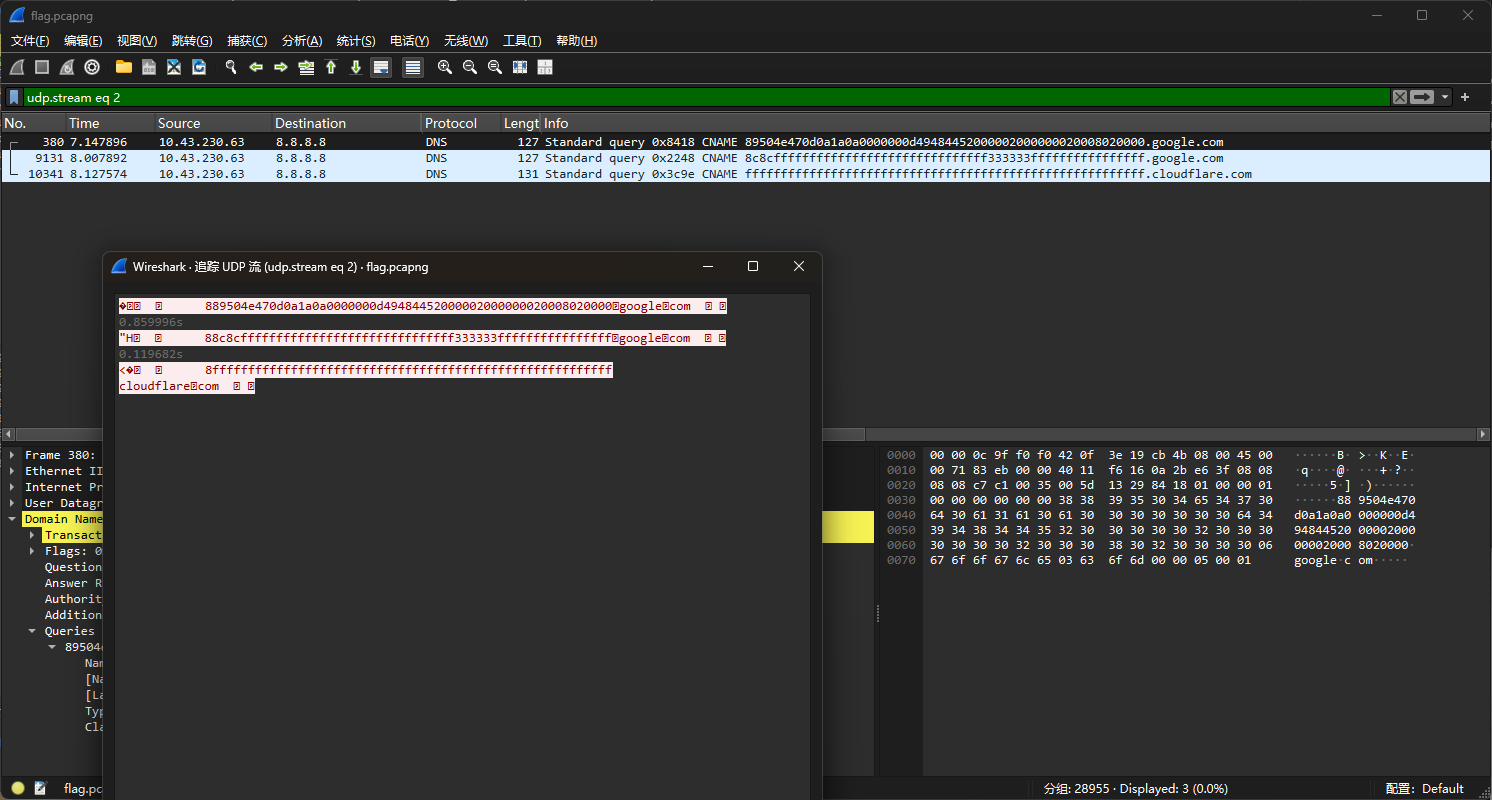Open display filter bookmark menu
The height and width of the screenshot is (800, 1492).
click(x=14, y=97)
